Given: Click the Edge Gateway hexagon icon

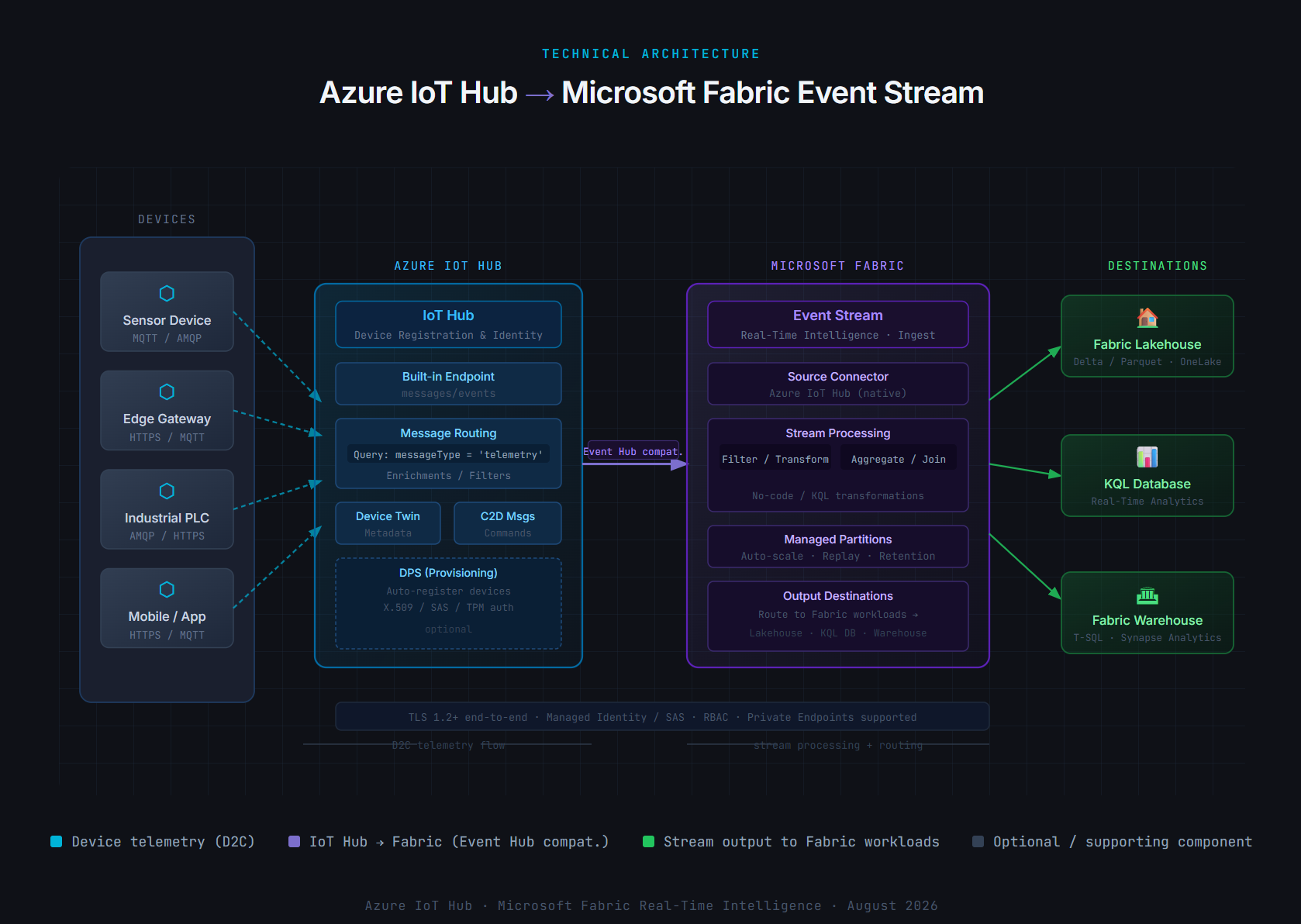Looking at the screenshot, I should [x=167, y=391].
